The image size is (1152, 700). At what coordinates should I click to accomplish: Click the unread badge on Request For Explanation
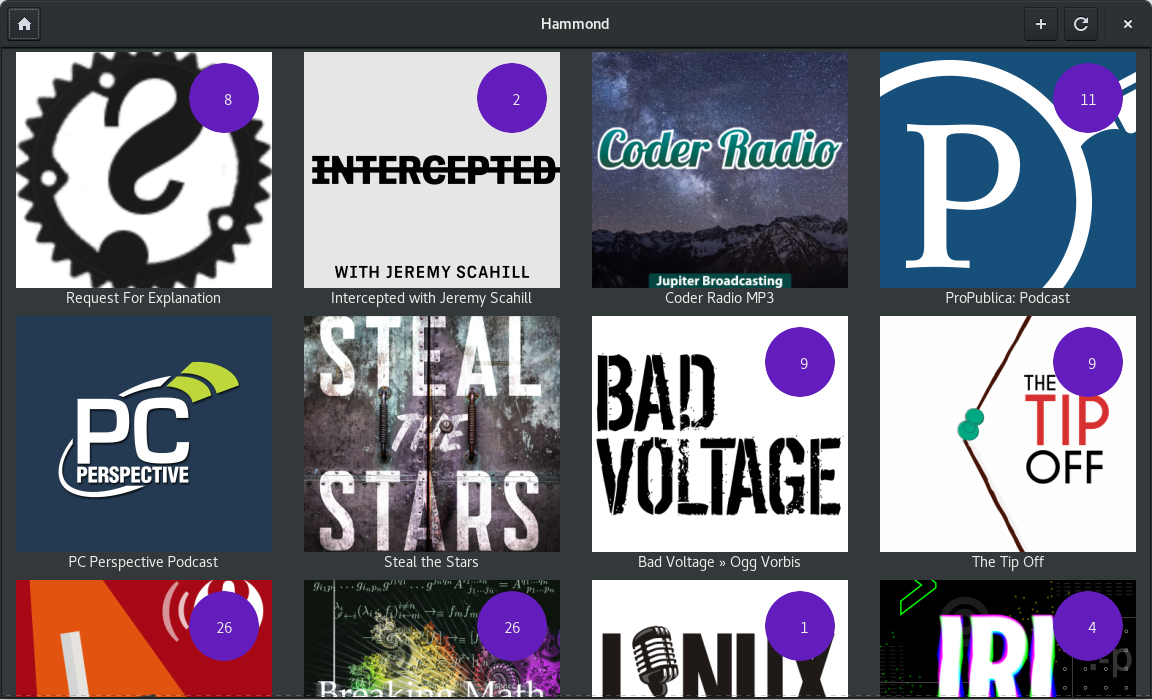coord(224,98)
